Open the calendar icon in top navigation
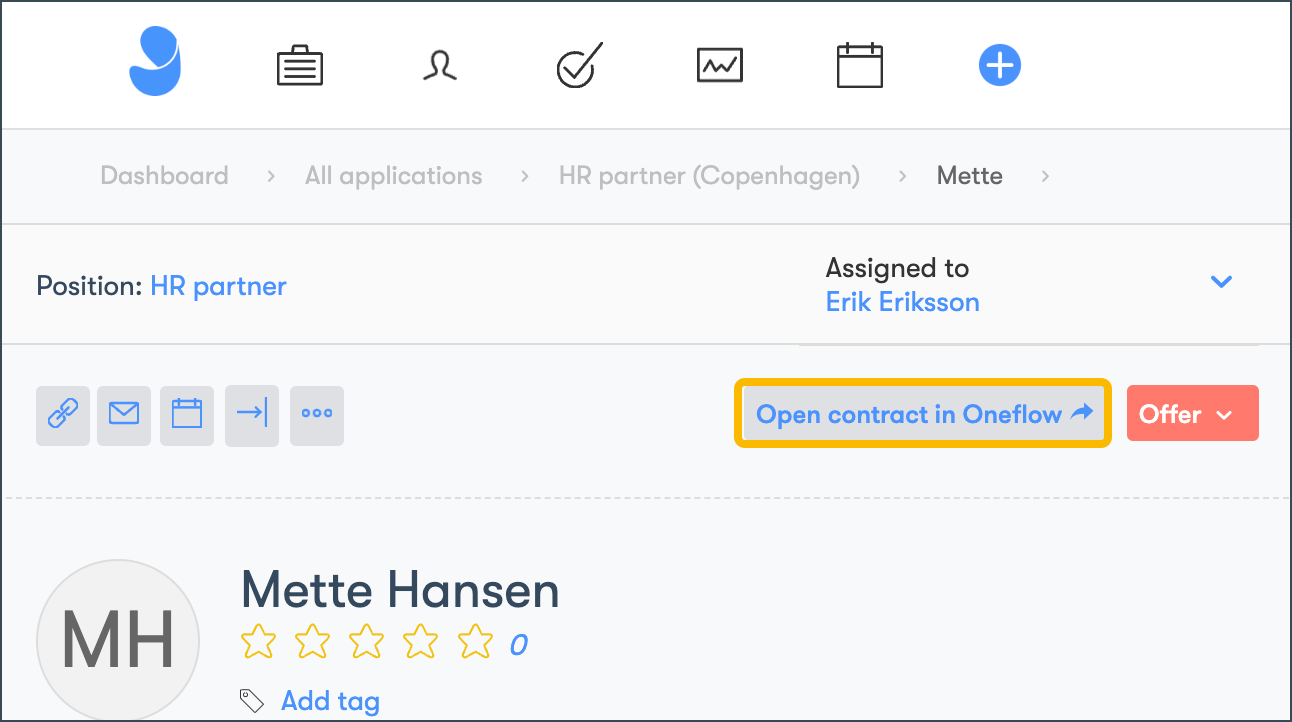The height and width of the screenshot is (722, 1292). 860,65
